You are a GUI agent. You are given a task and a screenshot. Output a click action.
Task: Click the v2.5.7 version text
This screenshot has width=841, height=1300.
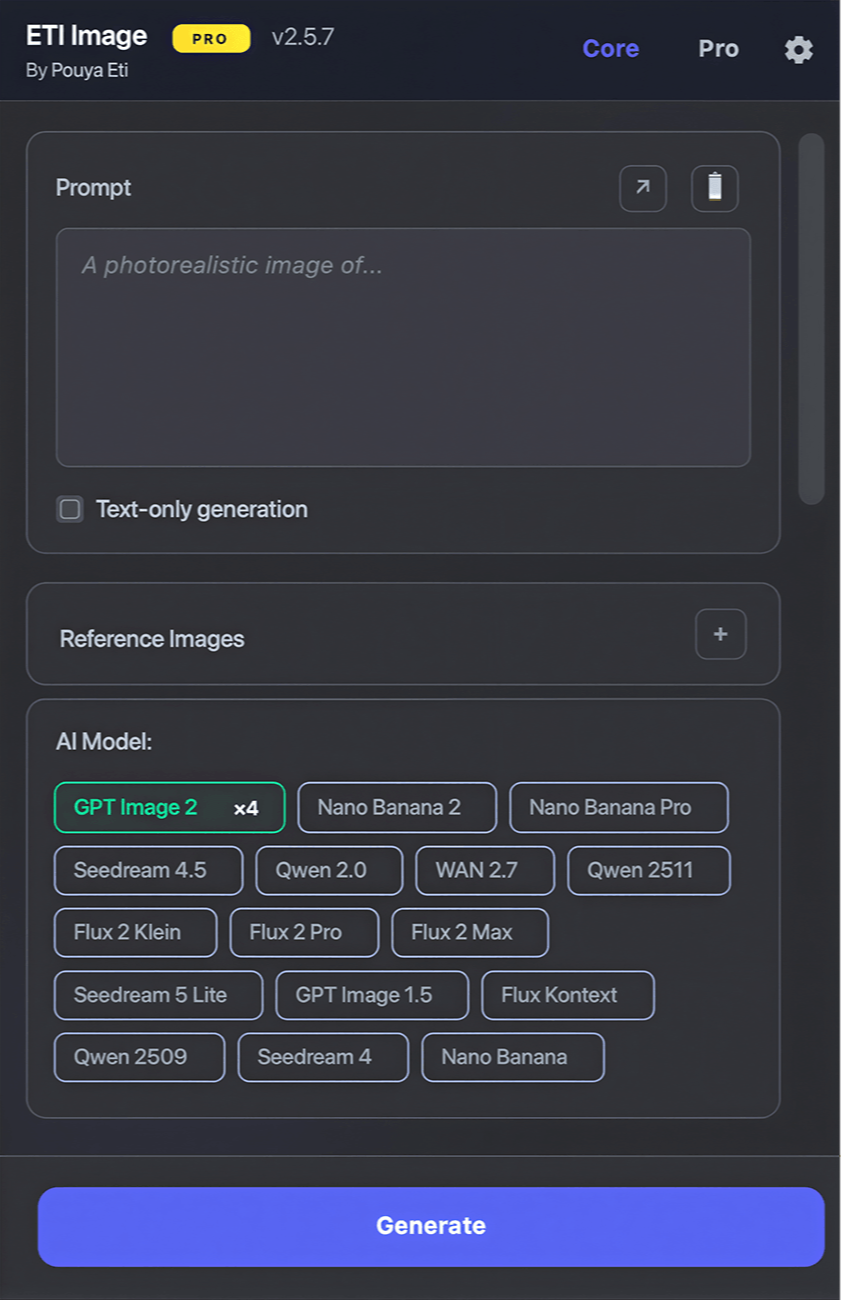[x=303, y=38]
